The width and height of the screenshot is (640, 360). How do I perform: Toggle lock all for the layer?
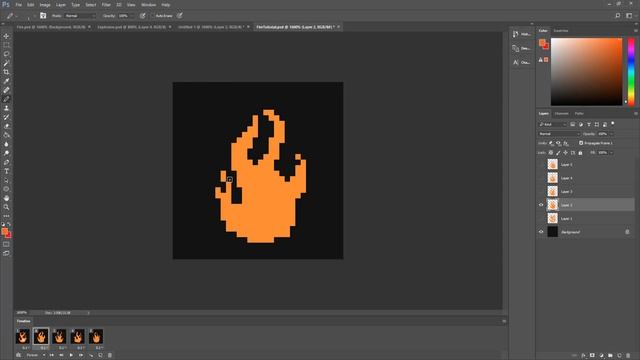tap(580, 153)
